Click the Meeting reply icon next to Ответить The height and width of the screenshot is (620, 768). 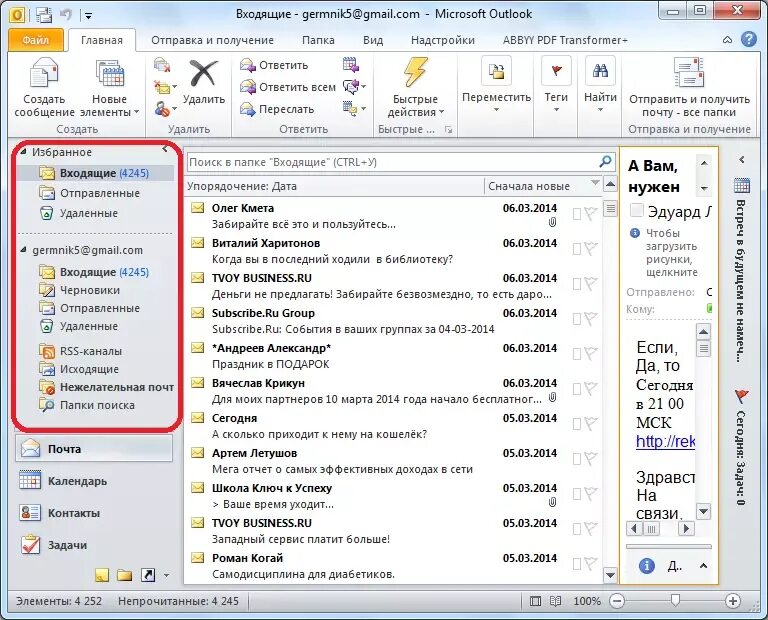350,65
